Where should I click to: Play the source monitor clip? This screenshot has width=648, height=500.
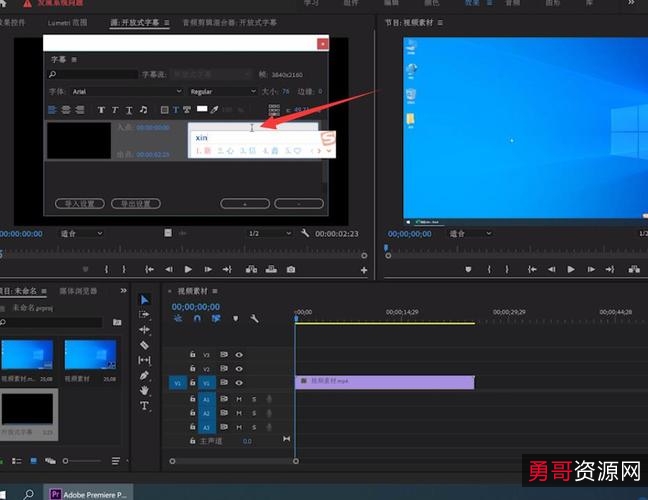[x=188, y=269]
